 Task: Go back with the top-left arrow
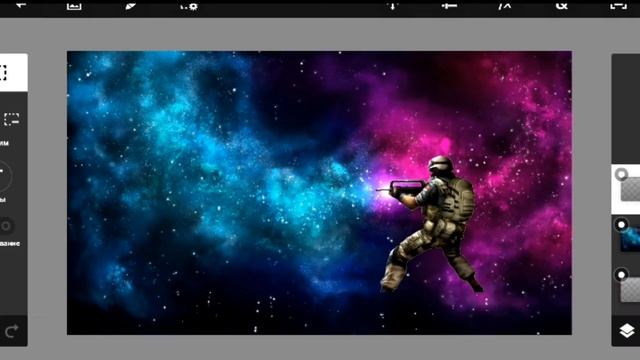21,5
